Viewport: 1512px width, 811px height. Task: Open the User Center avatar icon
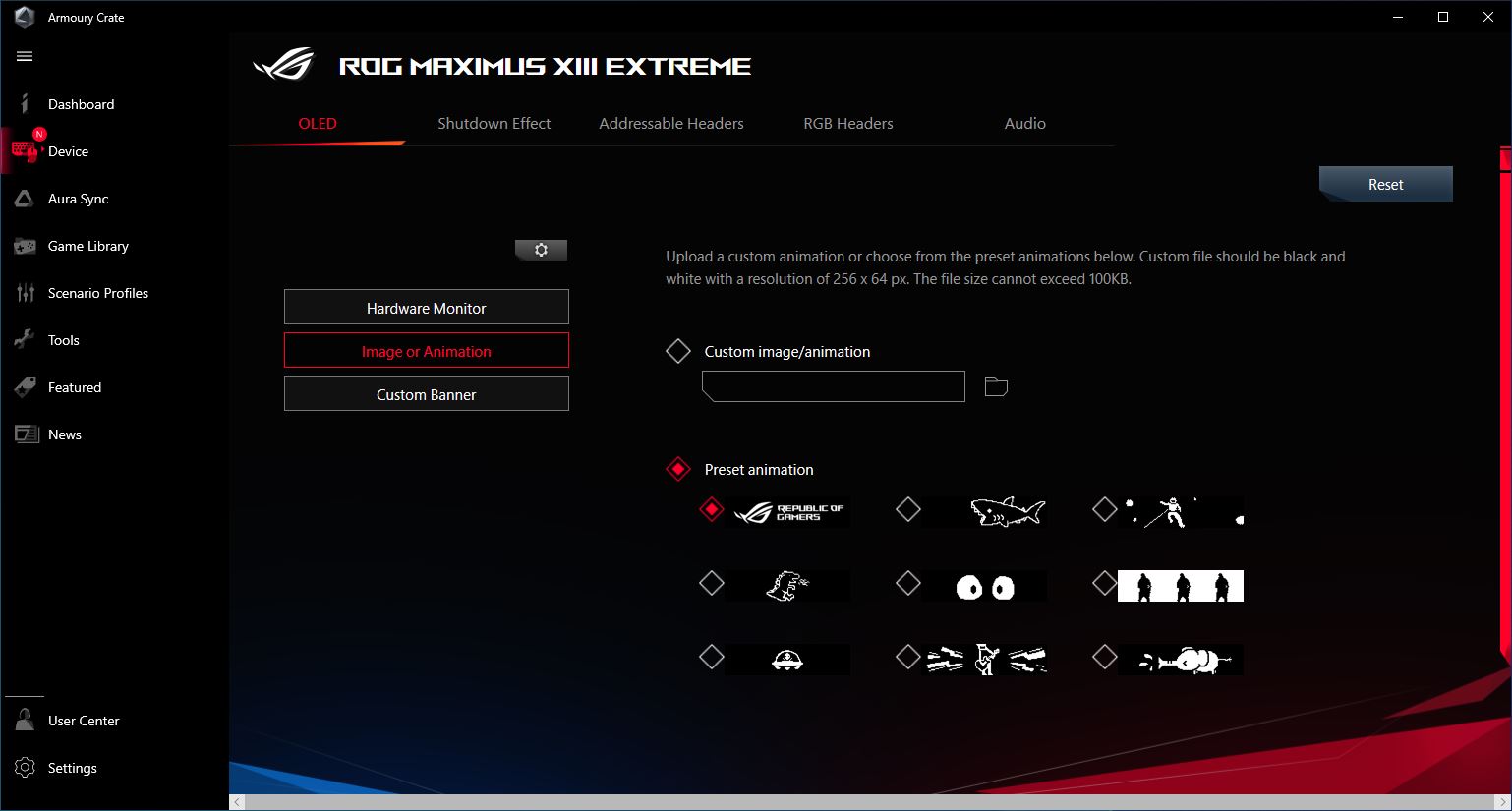pos(25,721)
